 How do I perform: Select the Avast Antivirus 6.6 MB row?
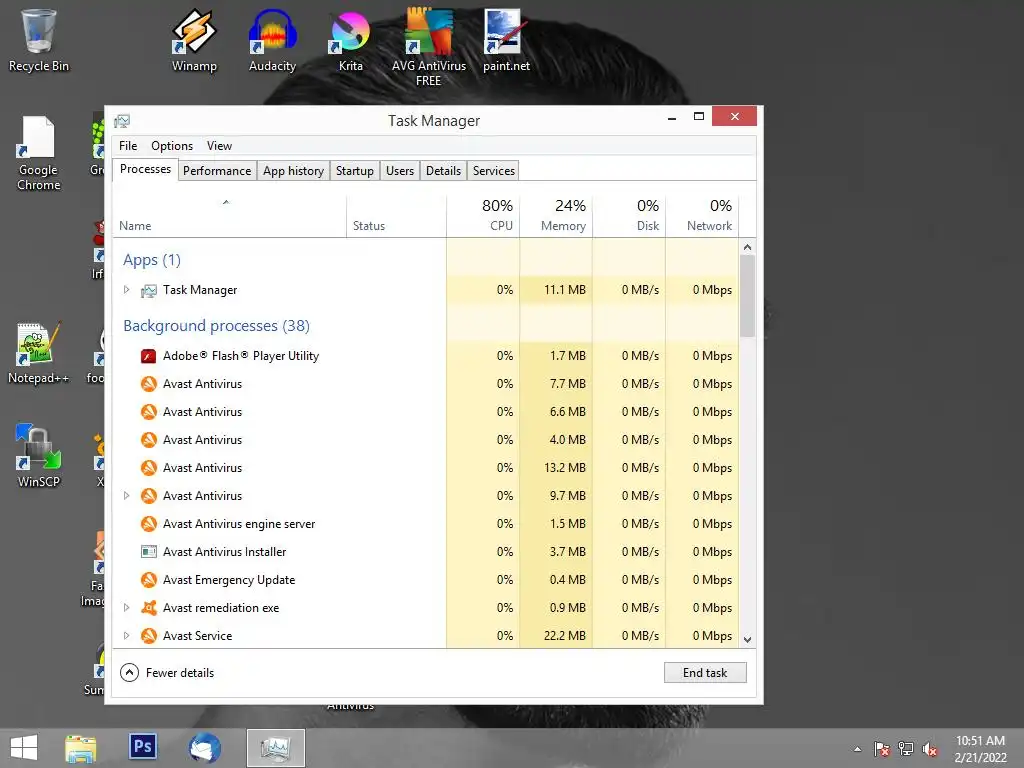tap(426, 412)
